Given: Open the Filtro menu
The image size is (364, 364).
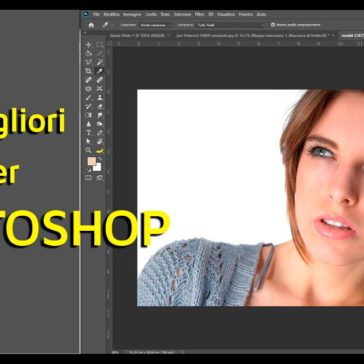Looking at the screenshot, I should 199,14.
